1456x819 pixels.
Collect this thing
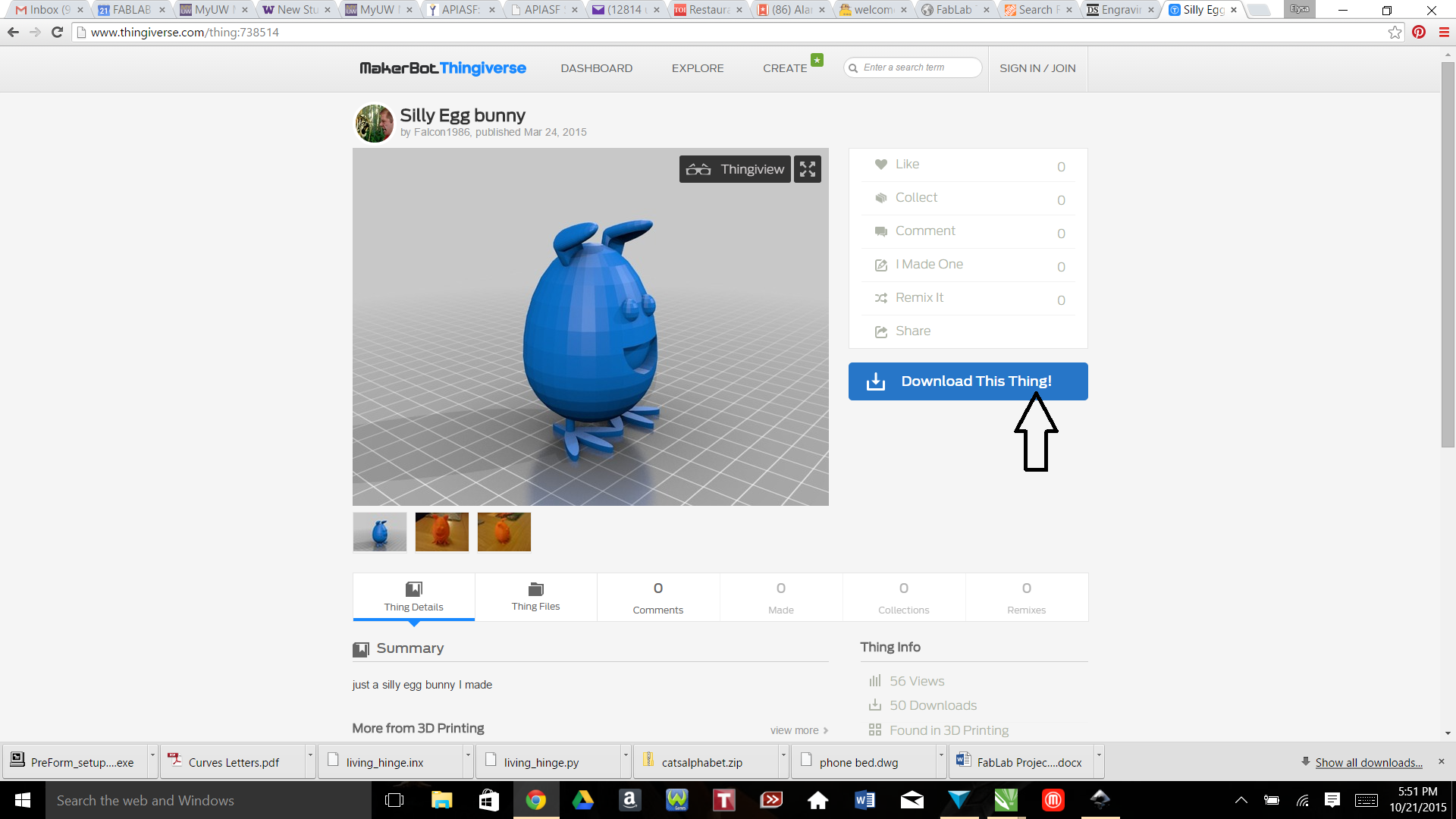(916, 197)
